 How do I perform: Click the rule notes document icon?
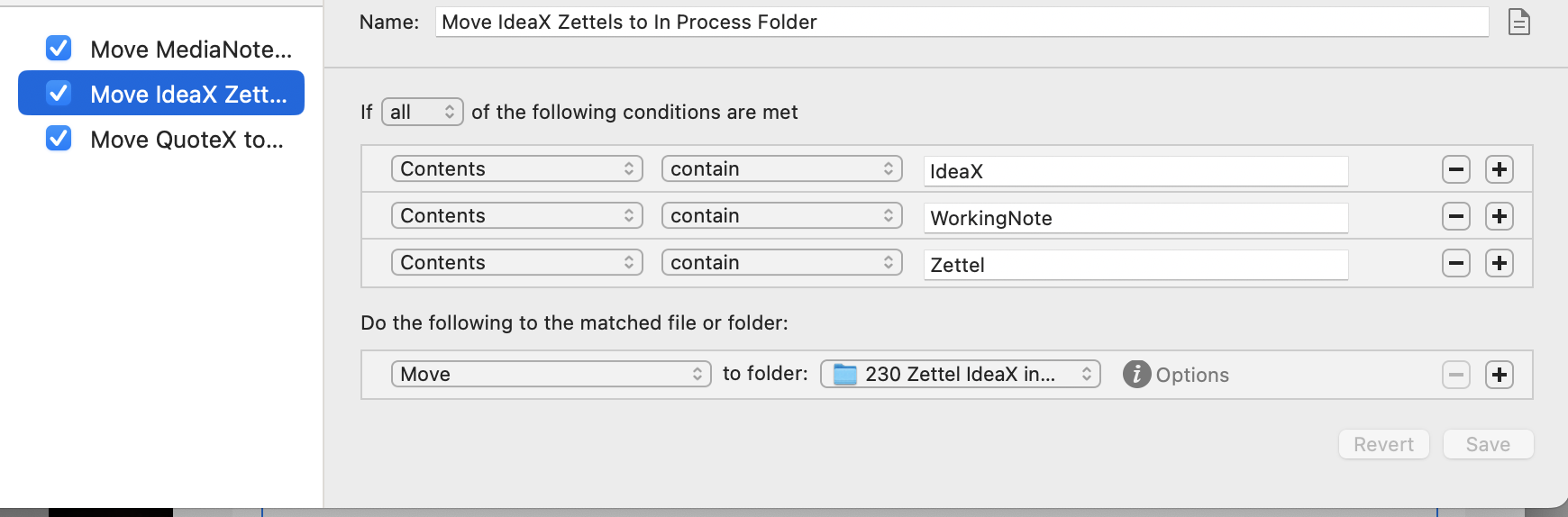[x=1518, y=22]
